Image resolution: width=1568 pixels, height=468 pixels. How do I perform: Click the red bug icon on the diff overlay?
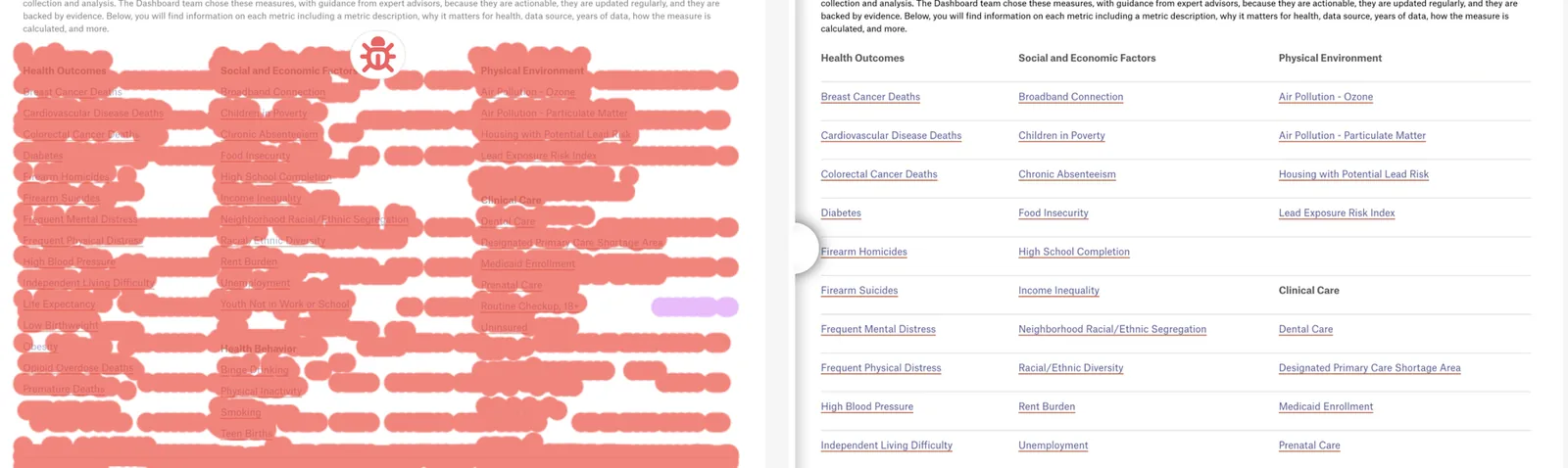coord(377,56)
